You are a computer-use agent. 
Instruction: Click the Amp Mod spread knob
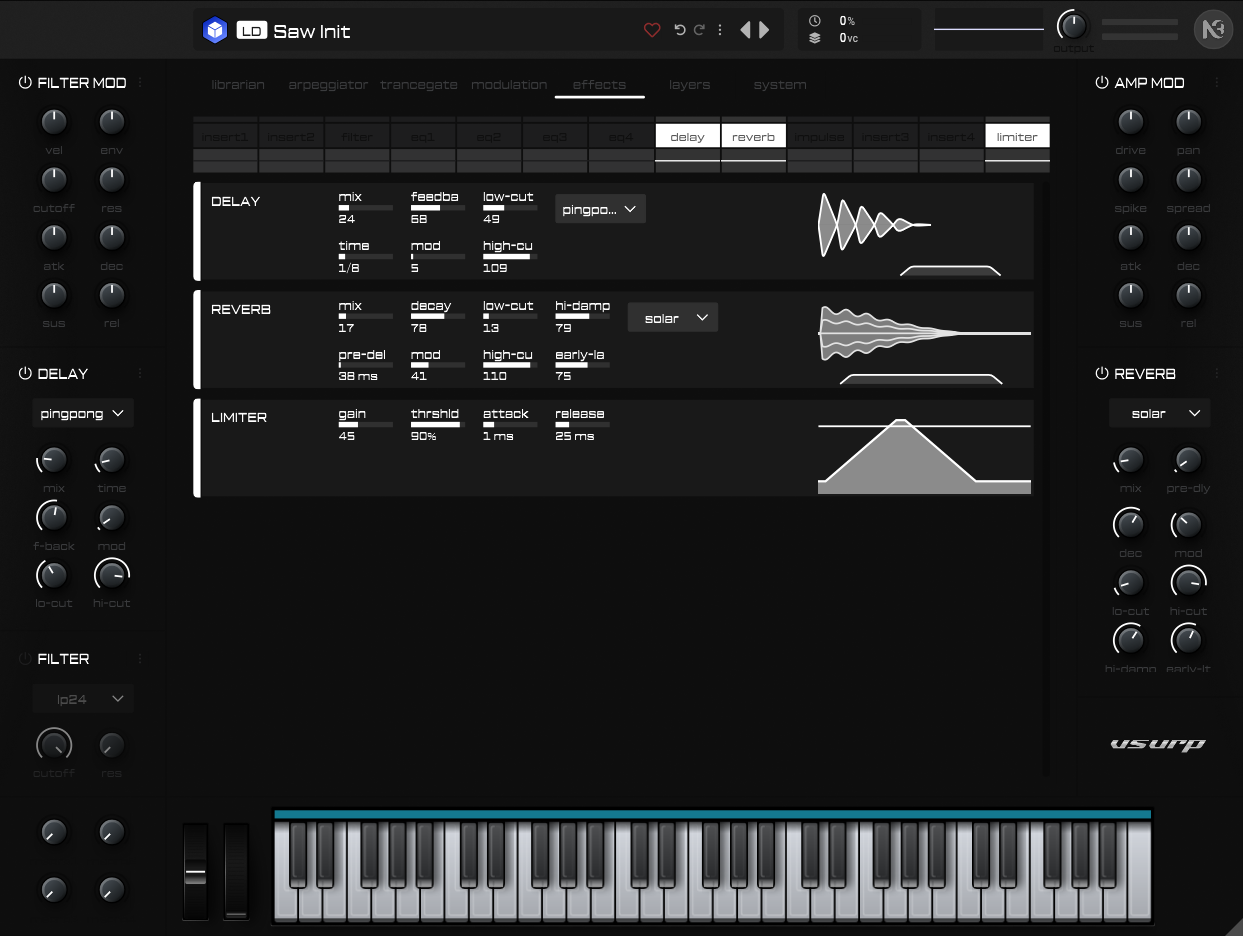(1189, 180)
